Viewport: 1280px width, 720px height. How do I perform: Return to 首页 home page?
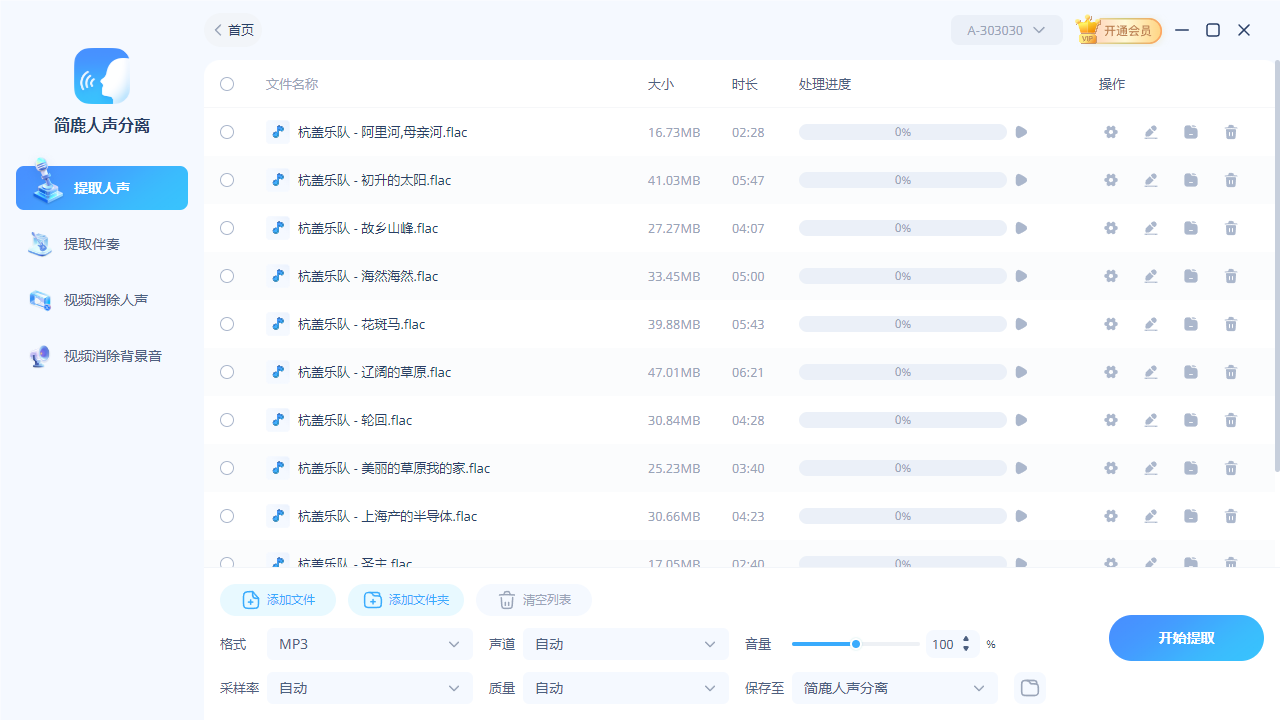click(232, 30)
